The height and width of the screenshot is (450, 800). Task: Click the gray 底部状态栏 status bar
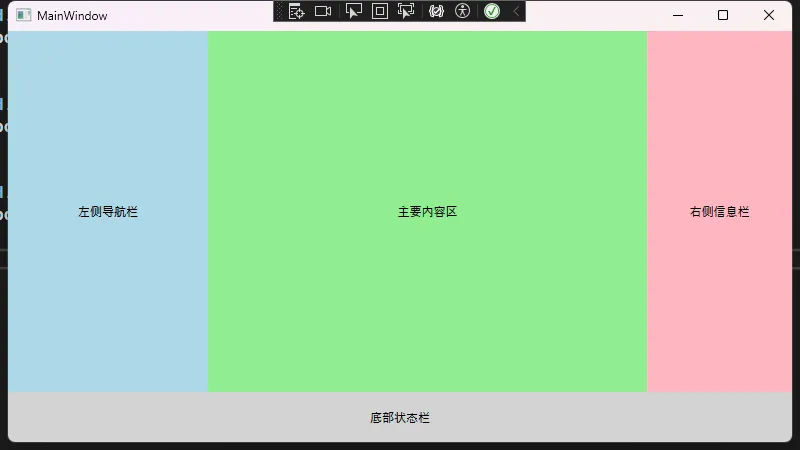[x=400, y=418]
